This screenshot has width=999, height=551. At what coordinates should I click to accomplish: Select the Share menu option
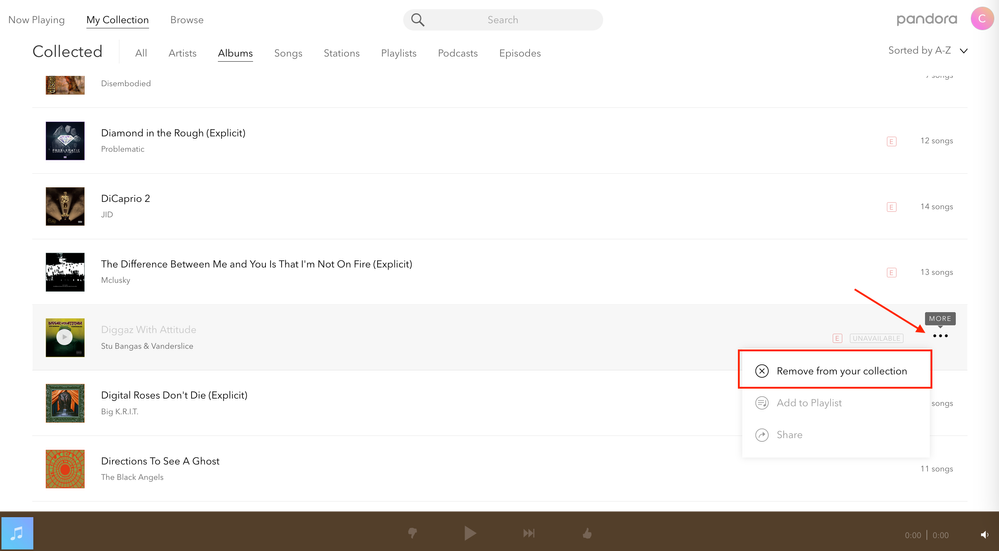(x=789, y=435)
